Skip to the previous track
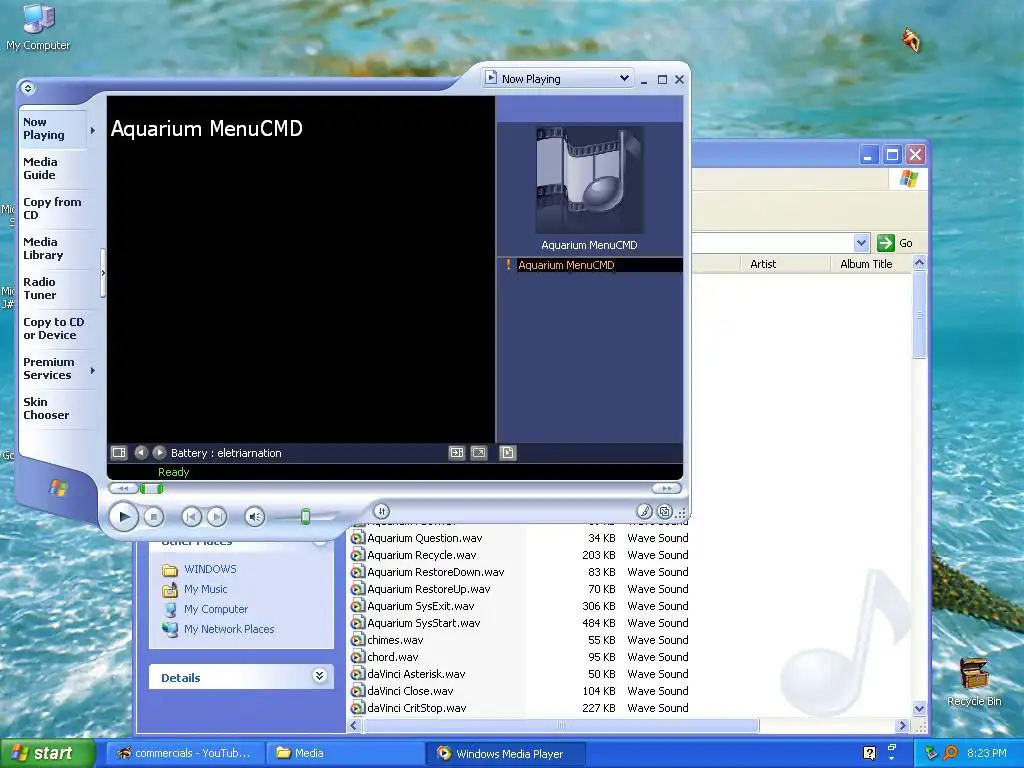The width and height of the screenshot is (1024, 768). (x=191, y=517)
